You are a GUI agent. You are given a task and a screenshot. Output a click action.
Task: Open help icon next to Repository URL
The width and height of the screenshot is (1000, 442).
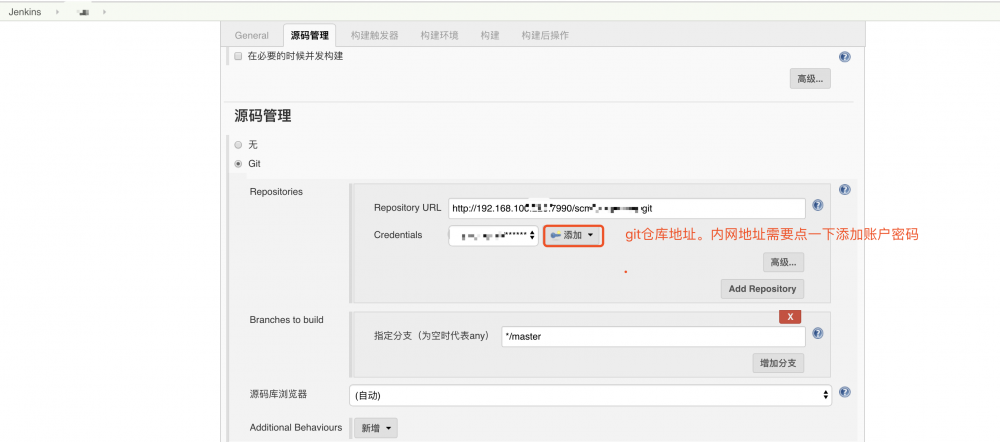point(818,205)
